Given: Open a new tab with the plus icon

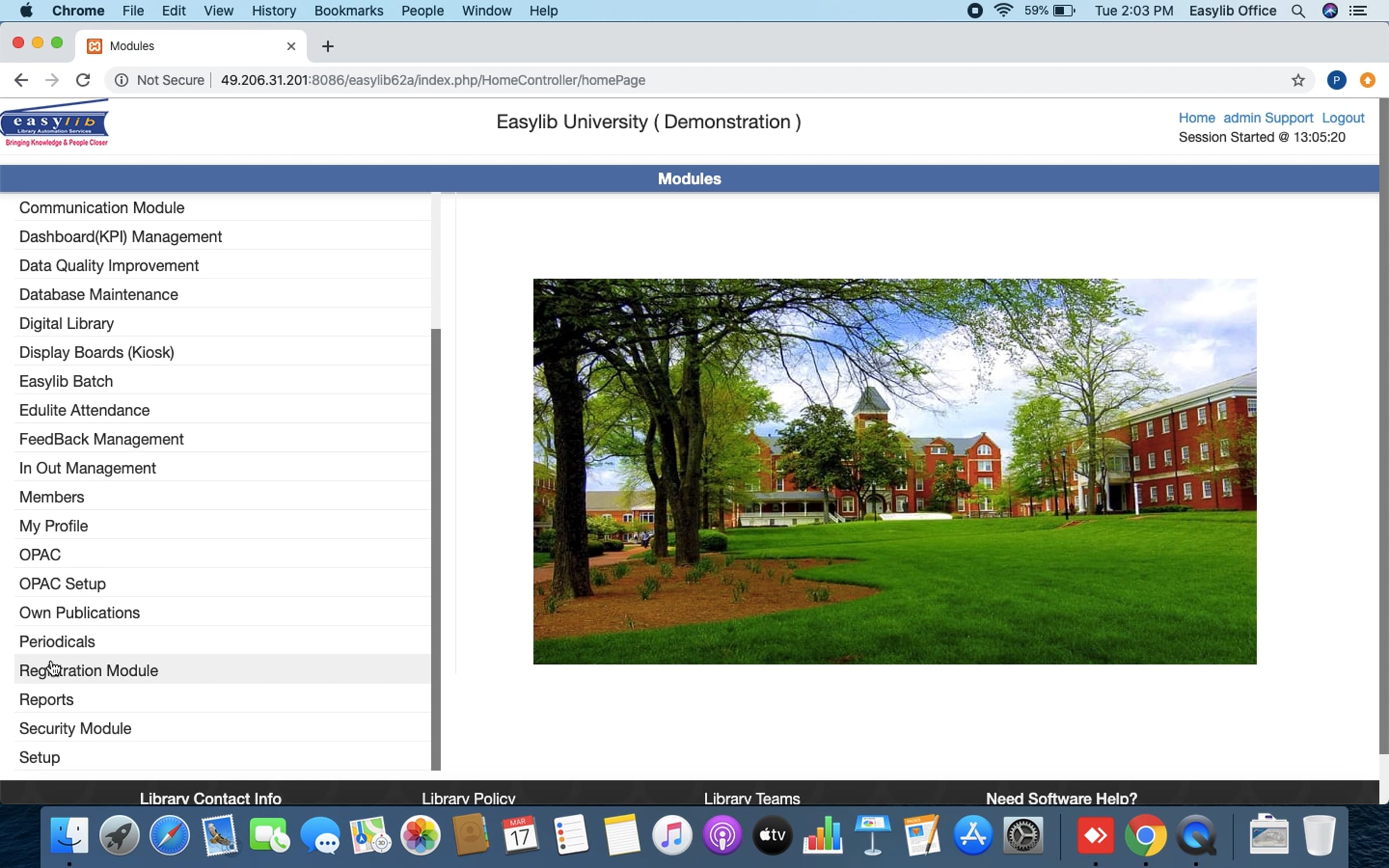Looking at the screenshot, I should pos(328,46).
